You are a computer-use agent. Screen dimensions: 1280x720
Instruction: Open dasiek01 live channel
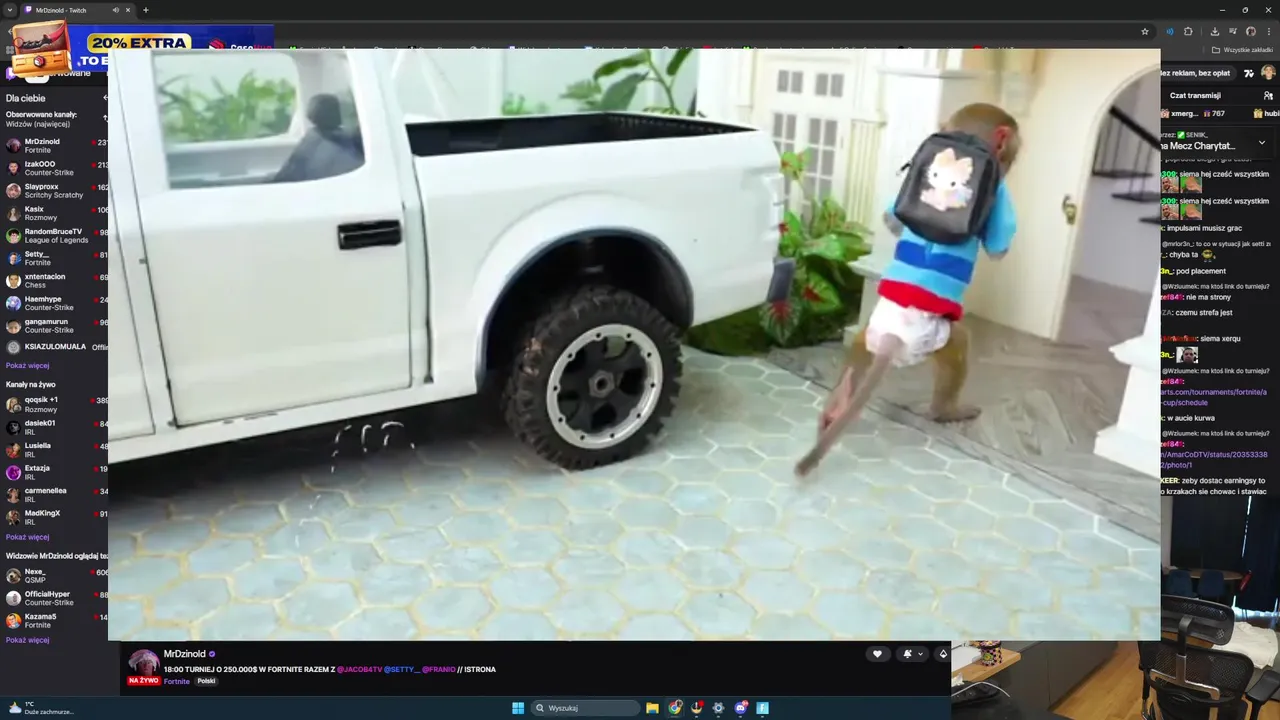(x=55, y=427)
